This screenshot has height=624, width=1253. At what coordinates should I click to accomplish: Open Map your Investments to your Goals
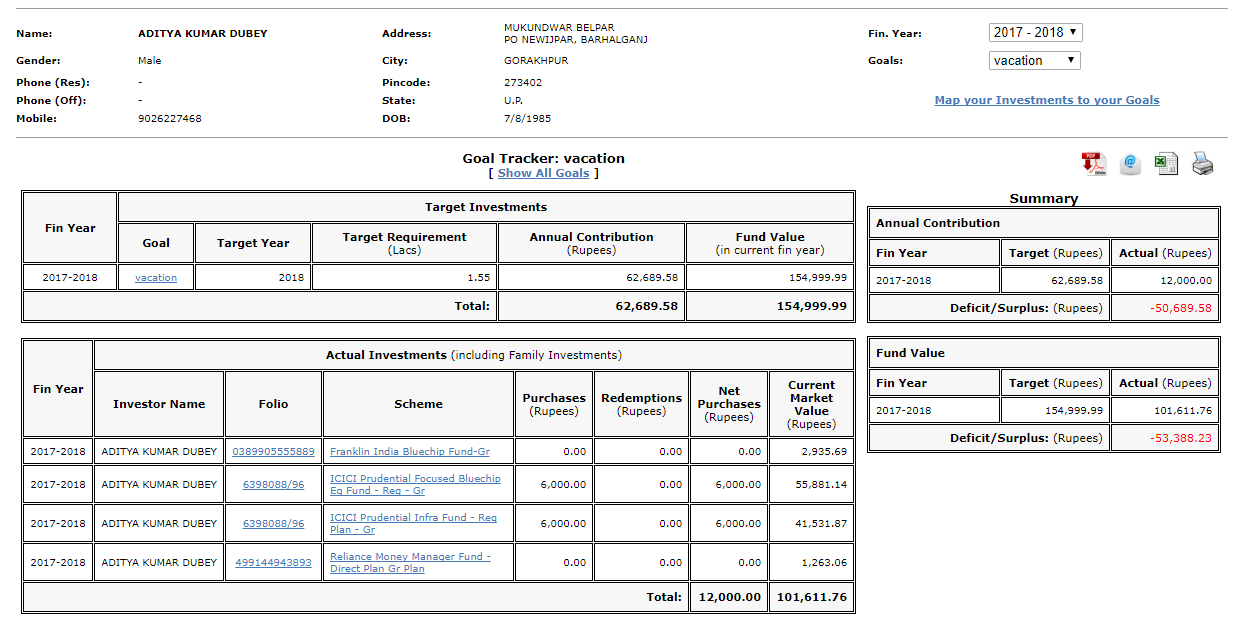point(1047,100)
